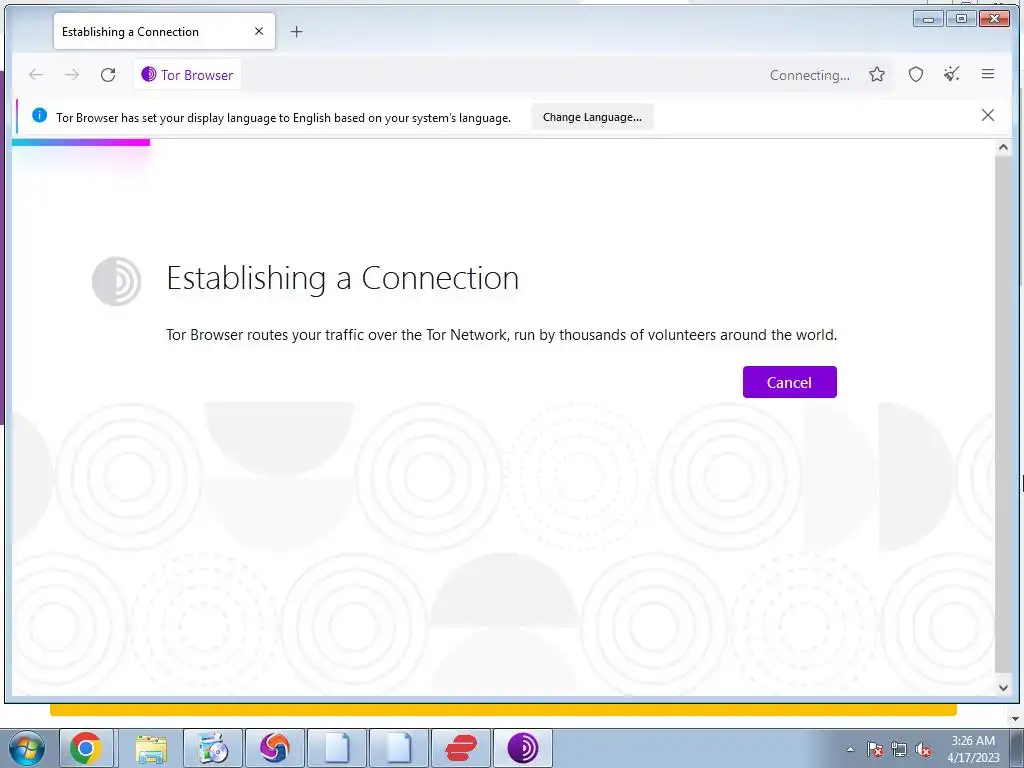Click the connection progress bar
Image resolution: width=1024 pixels, height=768 pixels.
[x=81, y=142]
